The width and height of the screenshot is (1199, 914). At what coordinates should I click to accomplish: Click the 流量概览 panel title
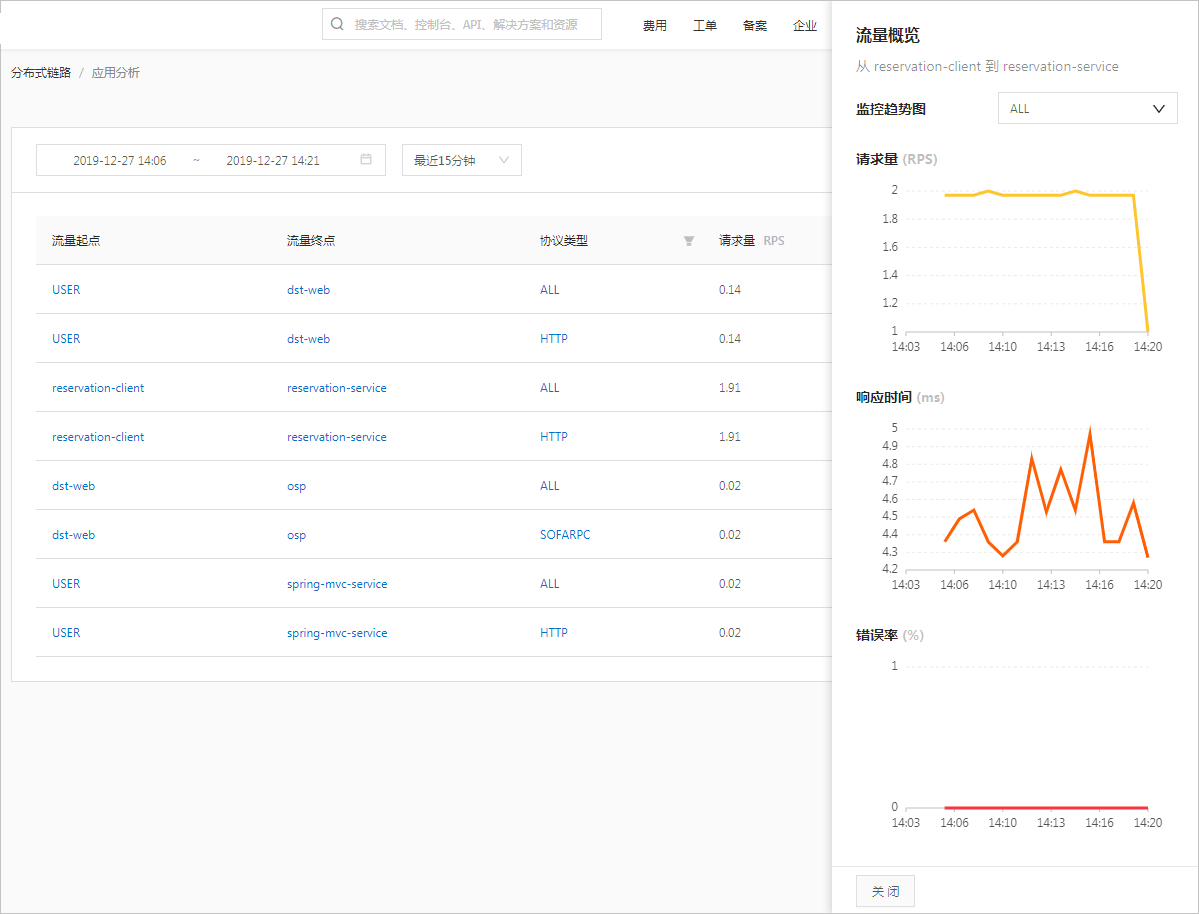coord(887,35)
